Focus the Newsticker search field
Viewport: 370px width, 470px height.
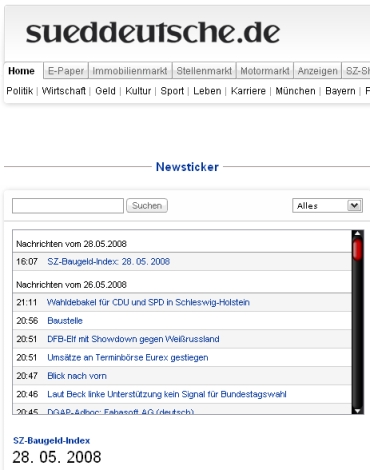[x=68, y=206]
